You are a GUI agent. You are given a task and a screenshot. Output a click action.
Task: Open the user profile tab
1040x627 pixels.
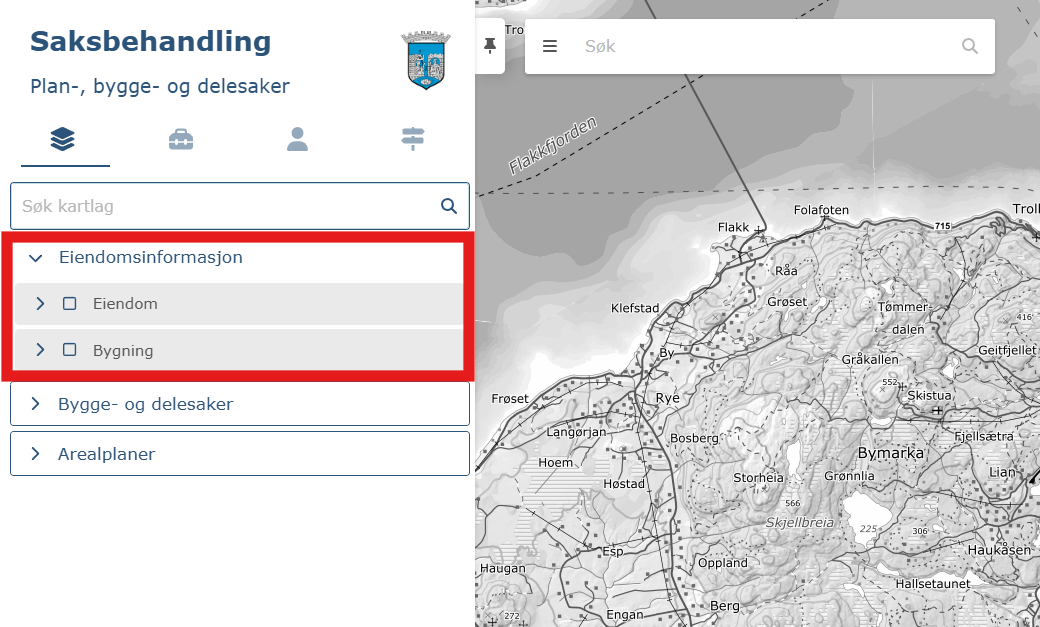click(x=297, y=139)
